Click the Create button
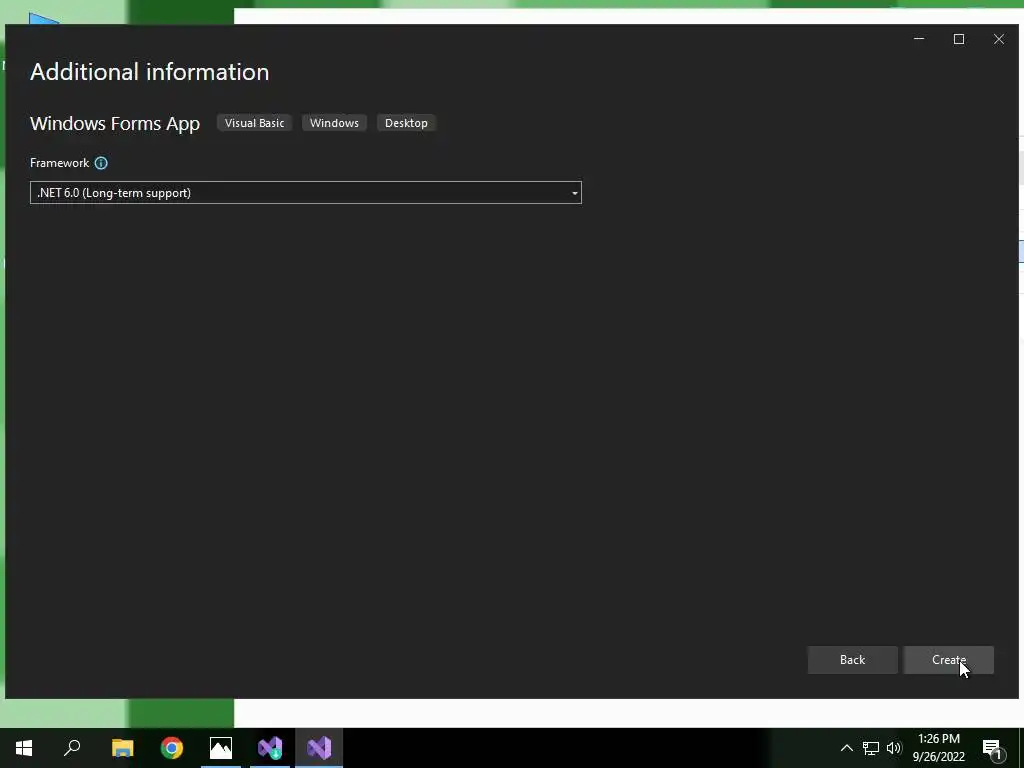The image size is (1024, 768). (x=948, y=660)
